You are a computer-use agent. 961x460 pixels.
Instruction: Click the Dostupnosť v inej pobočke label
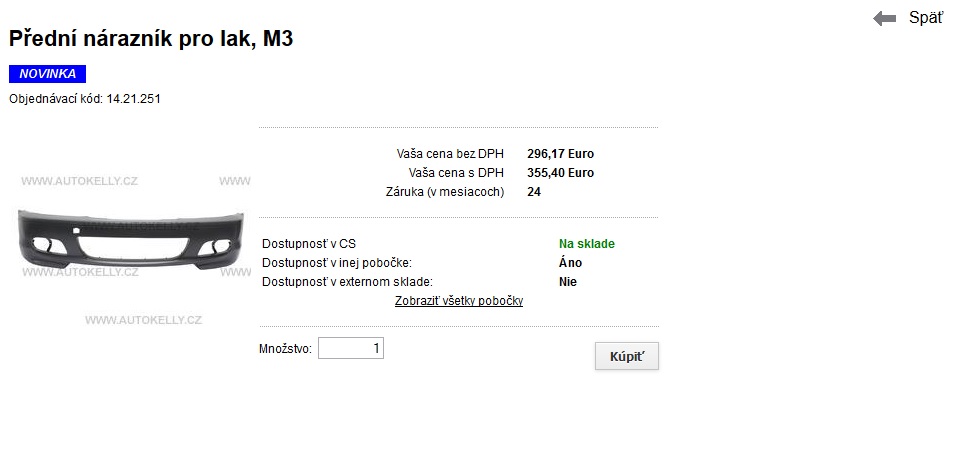336,263
